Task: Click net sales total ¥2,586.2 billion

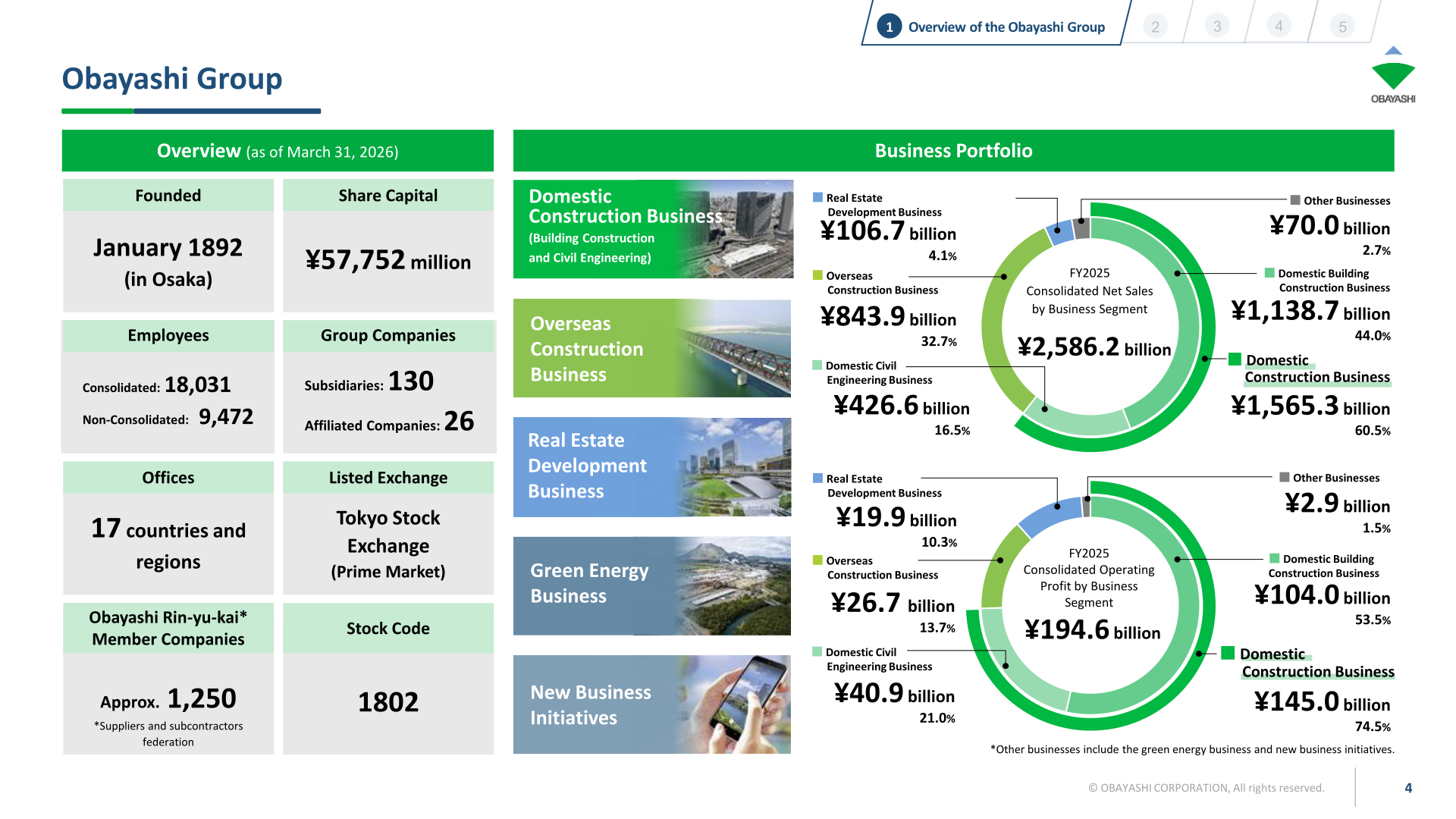Action: pos(1094,347)
